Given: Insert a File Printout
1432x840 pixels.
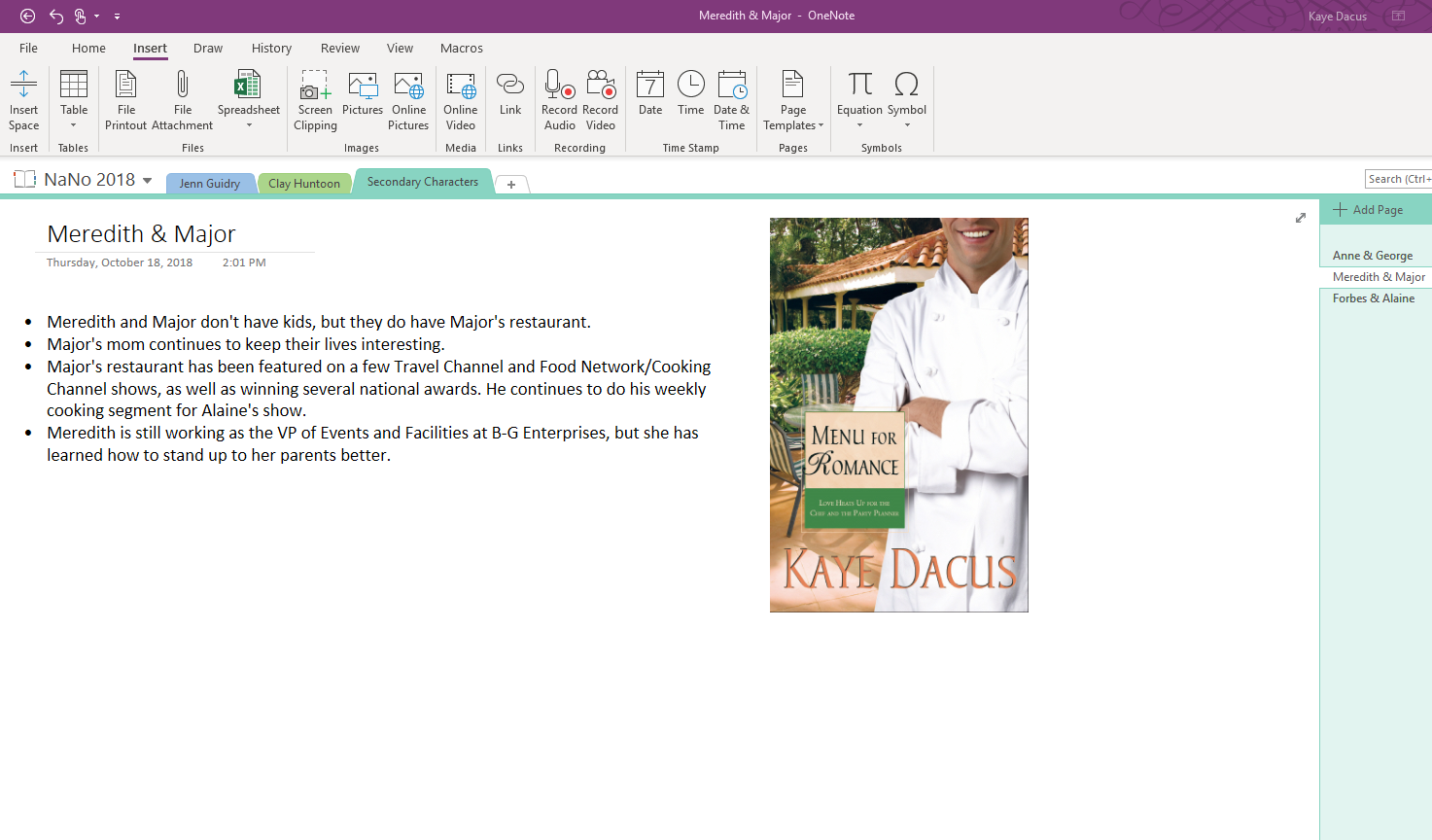Looking at the screenshot, I should coord(125,99).
